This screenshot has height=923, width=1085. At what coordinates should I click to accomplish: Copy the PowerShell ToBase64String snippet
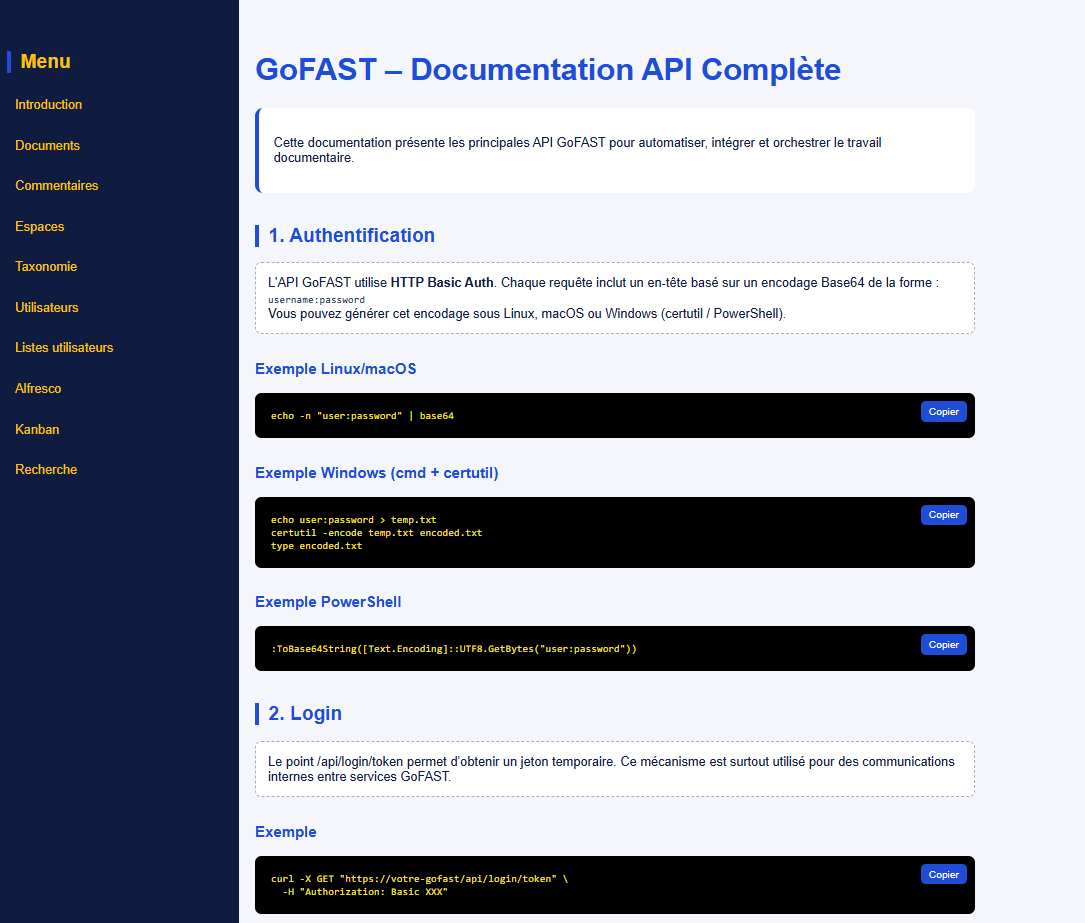tap(943, 645)
